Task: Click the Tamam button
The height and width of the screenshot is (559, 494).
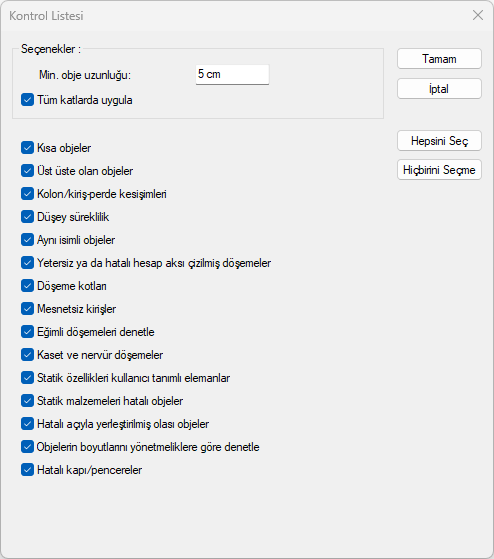Action: pyautogui.click(x=439, y=59)
